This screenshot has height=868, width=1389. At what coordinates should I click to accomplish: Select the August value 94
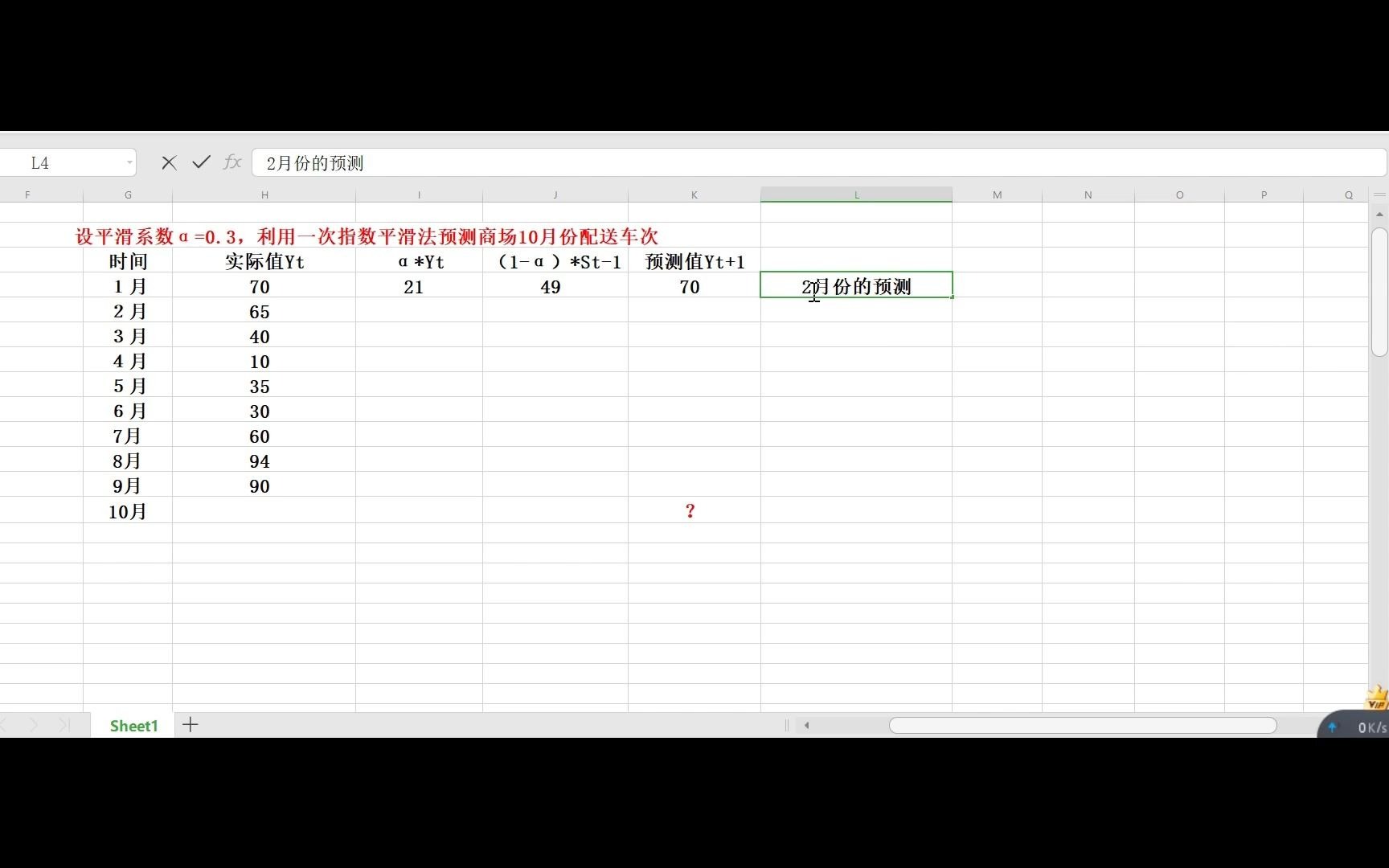coord(264,461)
